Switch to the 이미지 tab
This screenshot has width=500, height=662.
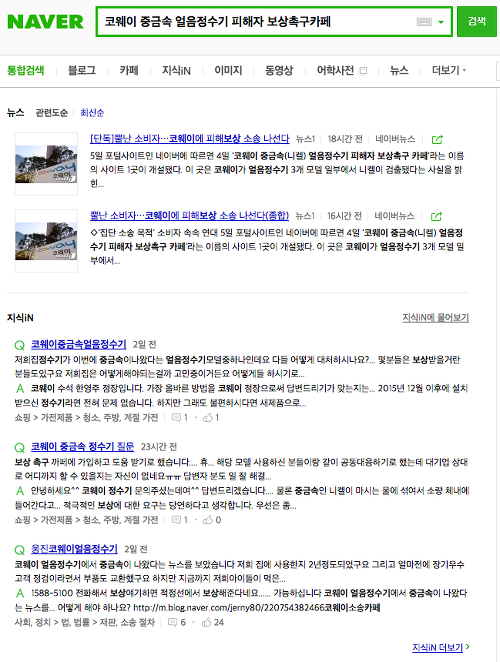[228, 71]
